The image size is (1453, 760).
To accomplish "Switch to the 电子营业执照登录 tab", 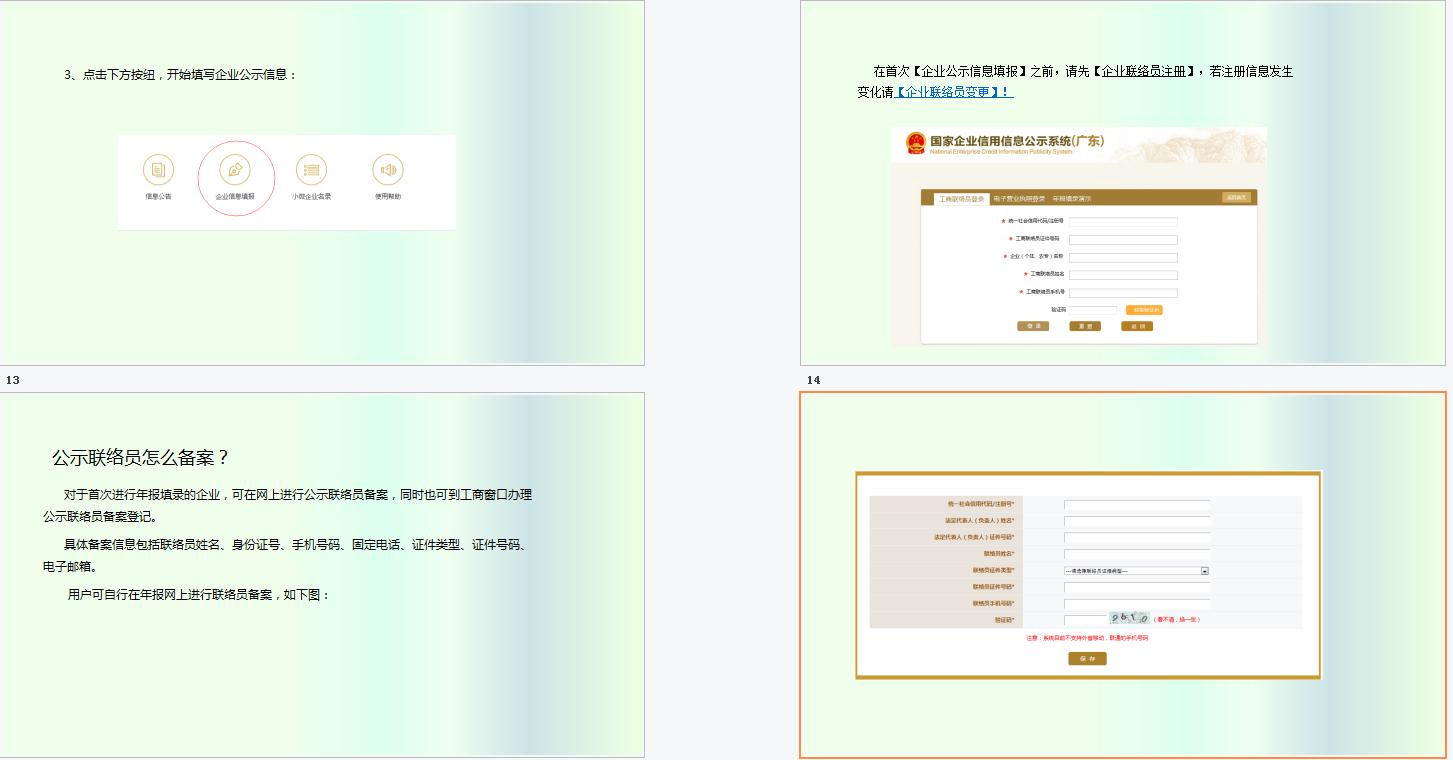I will coord(1019,197).
